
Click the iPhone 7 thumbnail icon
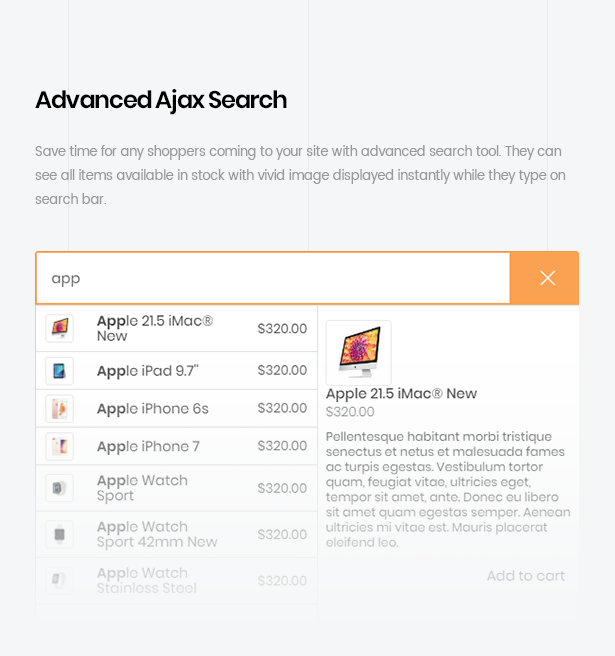pos(59,447)
